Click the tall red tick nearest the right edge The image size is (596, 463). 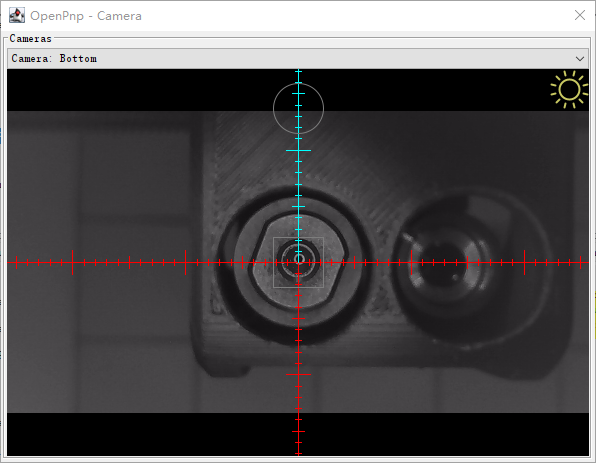525,262
